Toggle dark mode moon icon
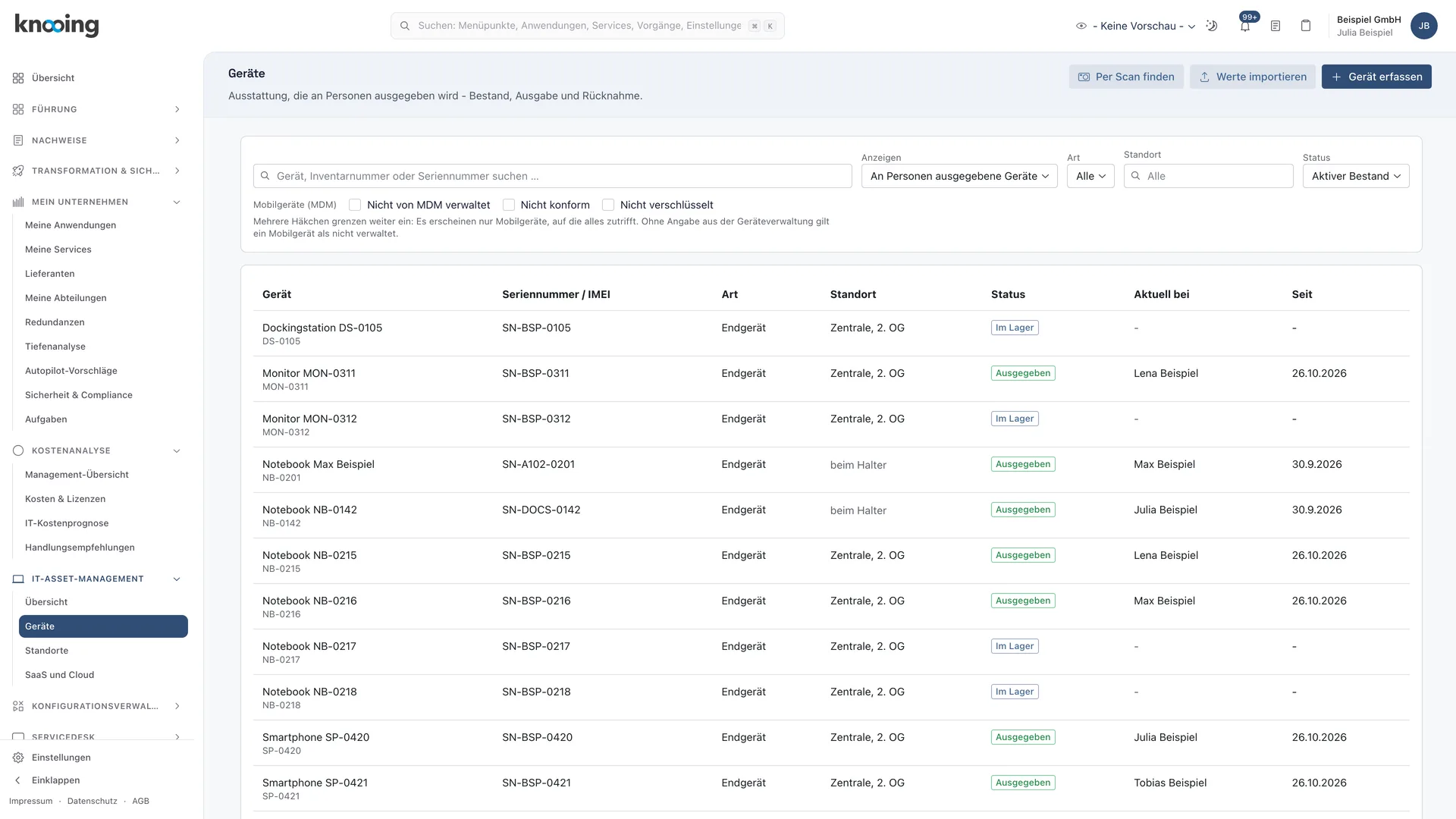1456x819 pixels. (1212, 26)
